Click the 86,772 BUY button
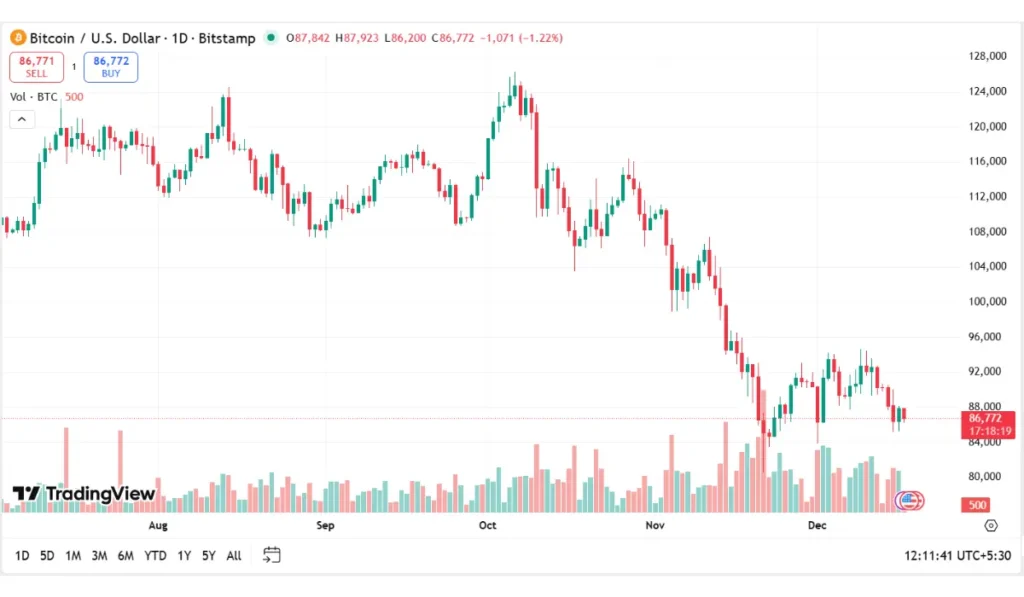 pyautogui.click(x=110, y=65)
